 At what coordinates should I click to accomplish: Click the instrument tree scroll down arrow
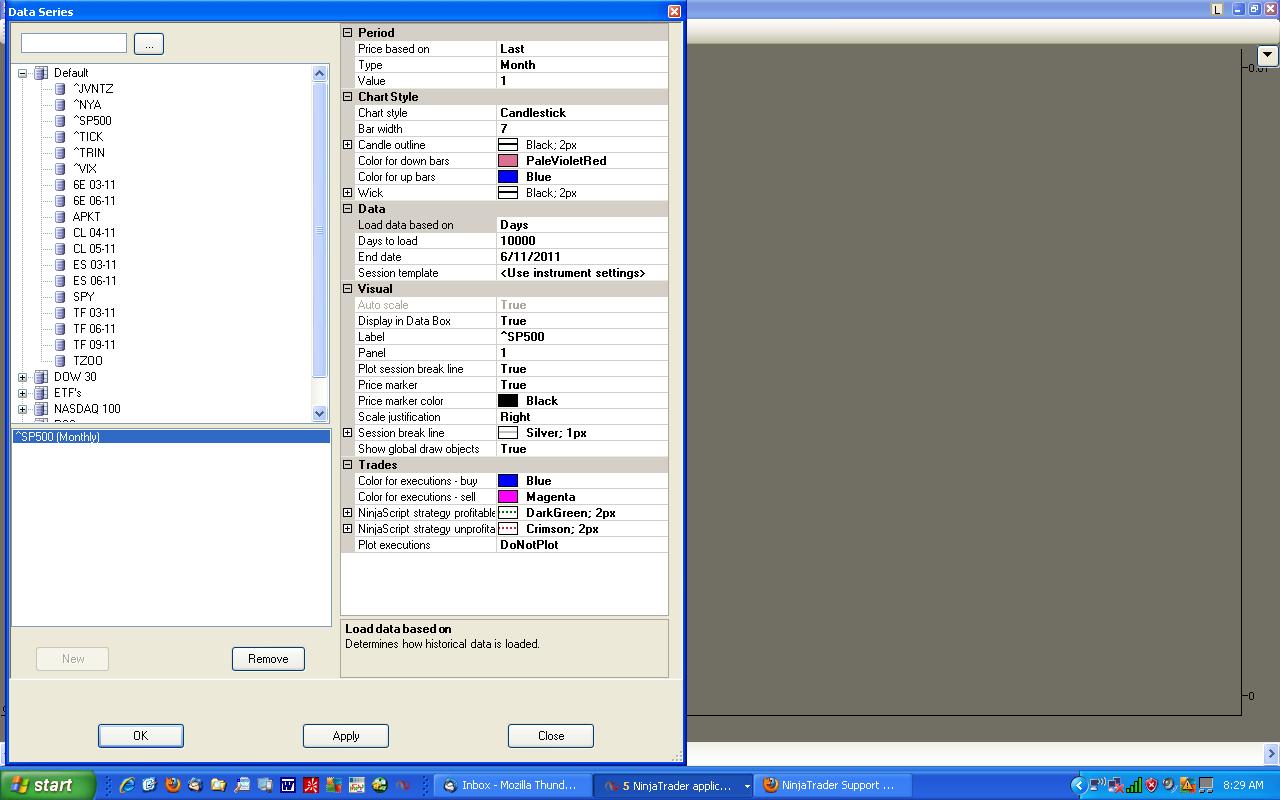coord(320,413)
